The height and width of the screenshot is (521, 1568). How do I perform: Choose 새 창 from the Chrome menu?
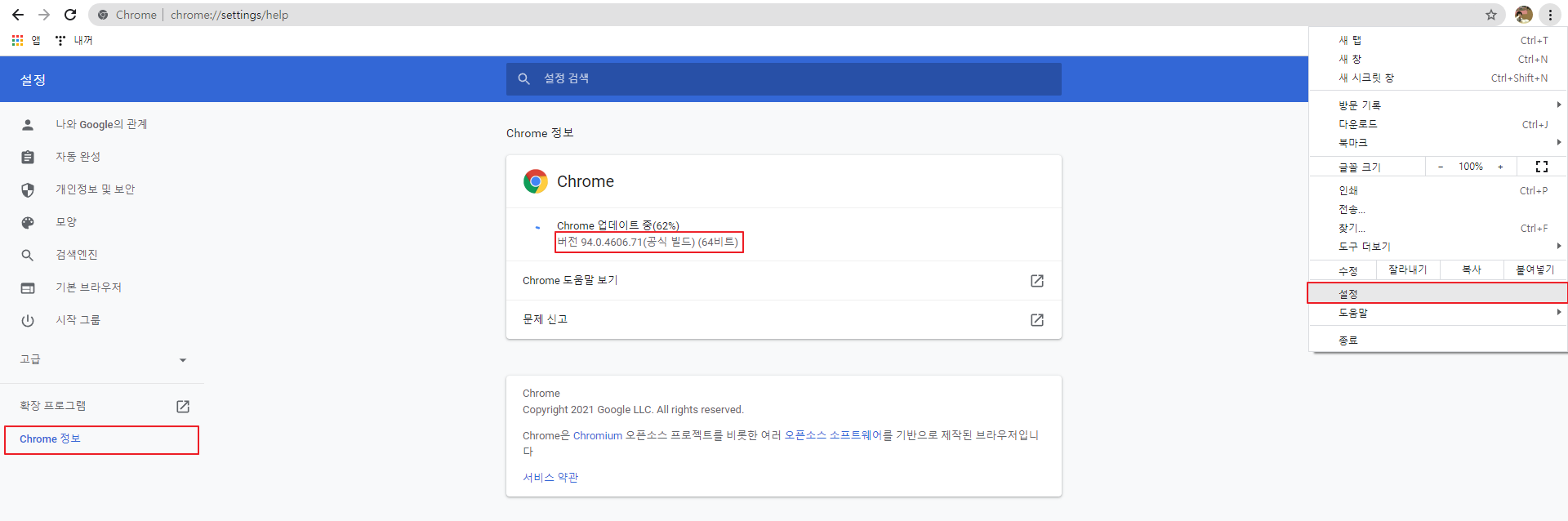[x=1438, y=59]
